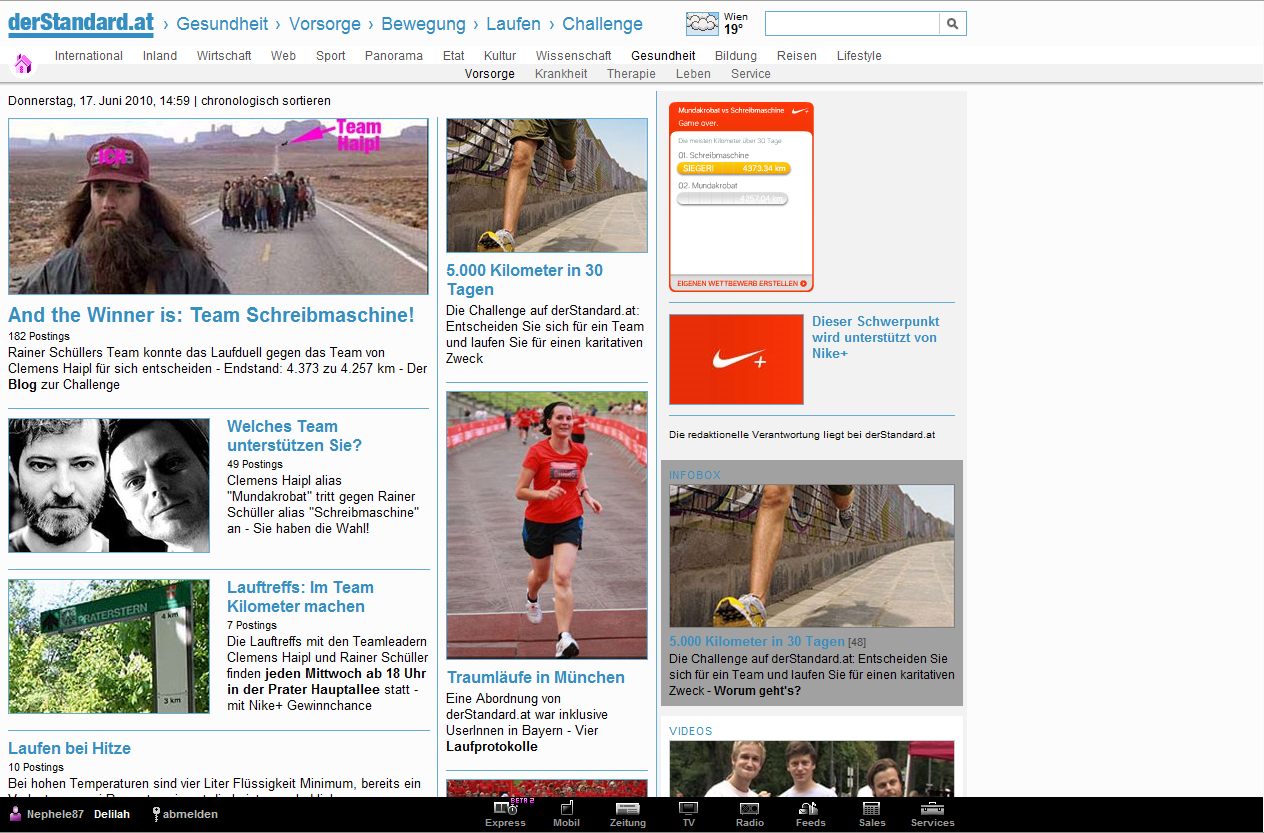
Task: Open Sales in the bottom bar
Action: click(x=872, y=815)
